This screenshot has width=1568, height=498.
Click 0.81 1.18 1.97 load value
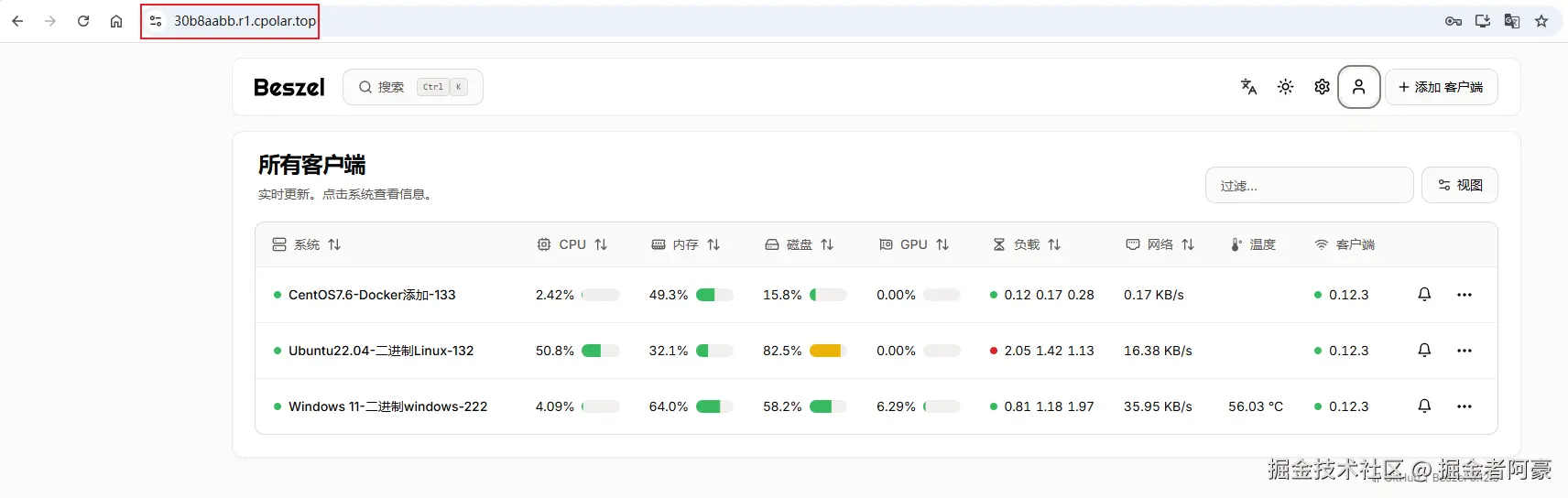[x=1049, y=406]
